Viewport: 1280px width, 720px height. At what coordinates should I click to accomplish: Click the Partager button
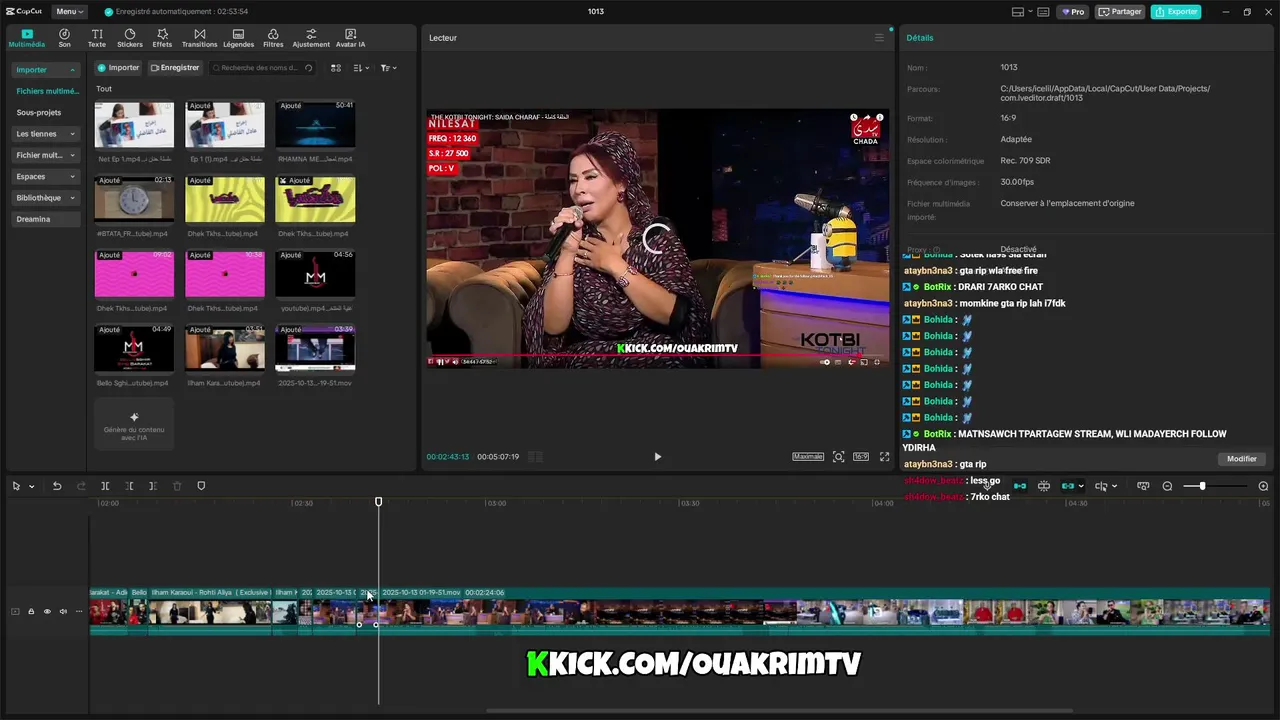(x=1119, y=12)
